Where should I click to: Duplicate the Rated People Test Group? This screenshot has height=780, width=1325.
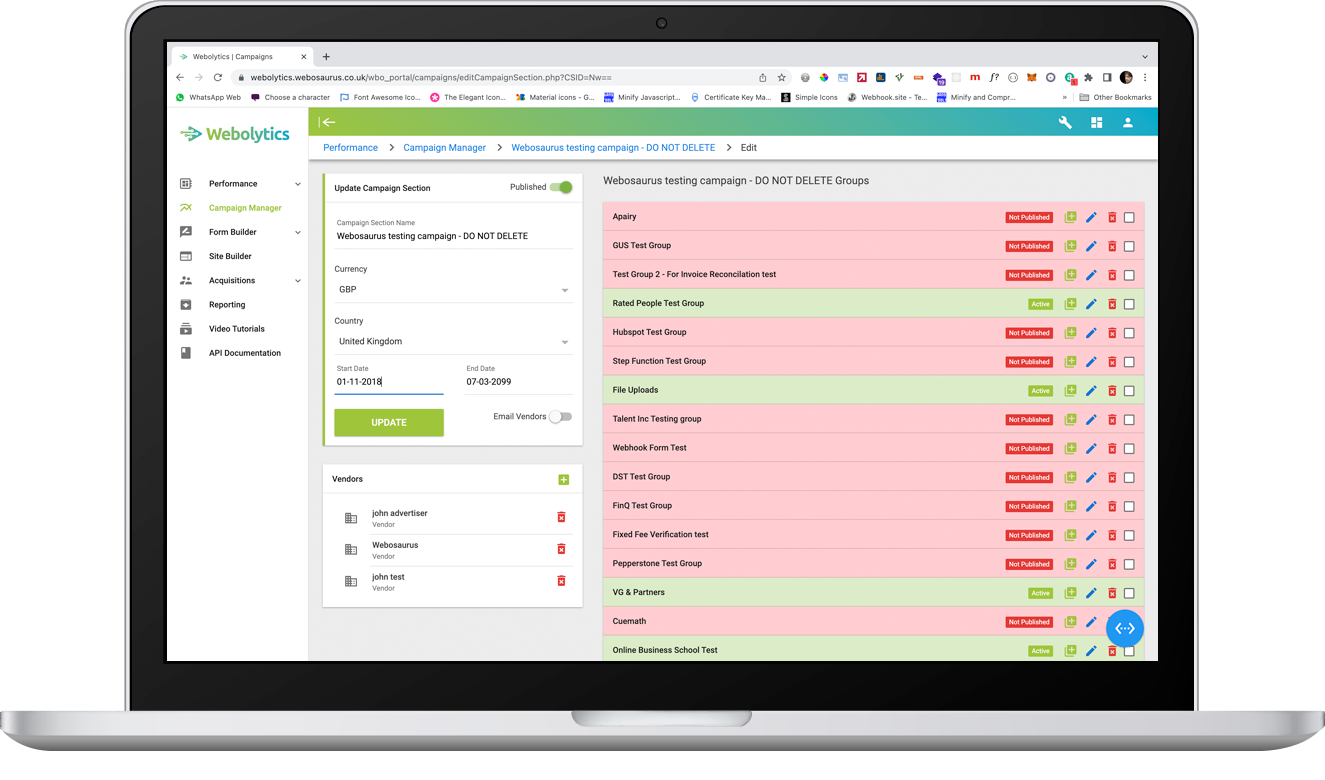1070,304
